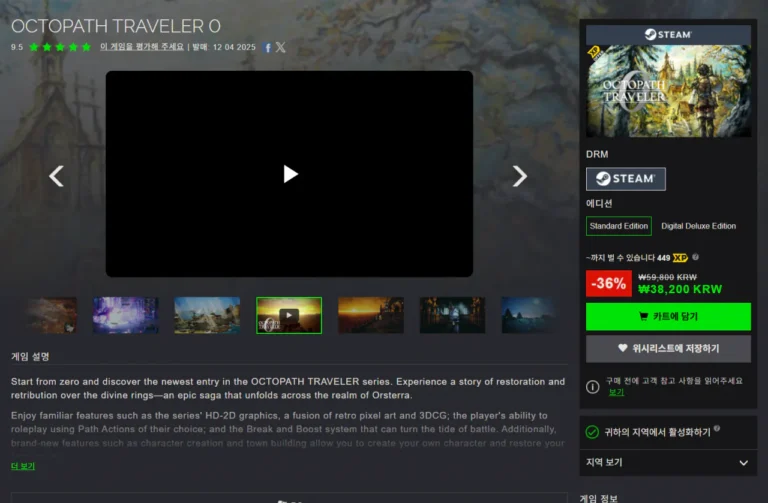Share the game on X
Screen dimensions: 768x503
[280, 47]
